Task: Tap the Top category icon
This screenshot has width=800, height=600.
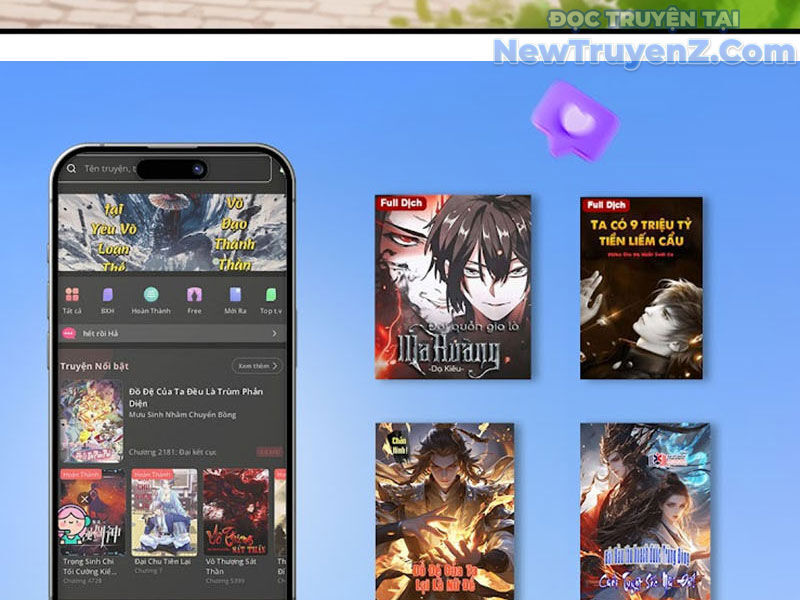Action: 270,295
